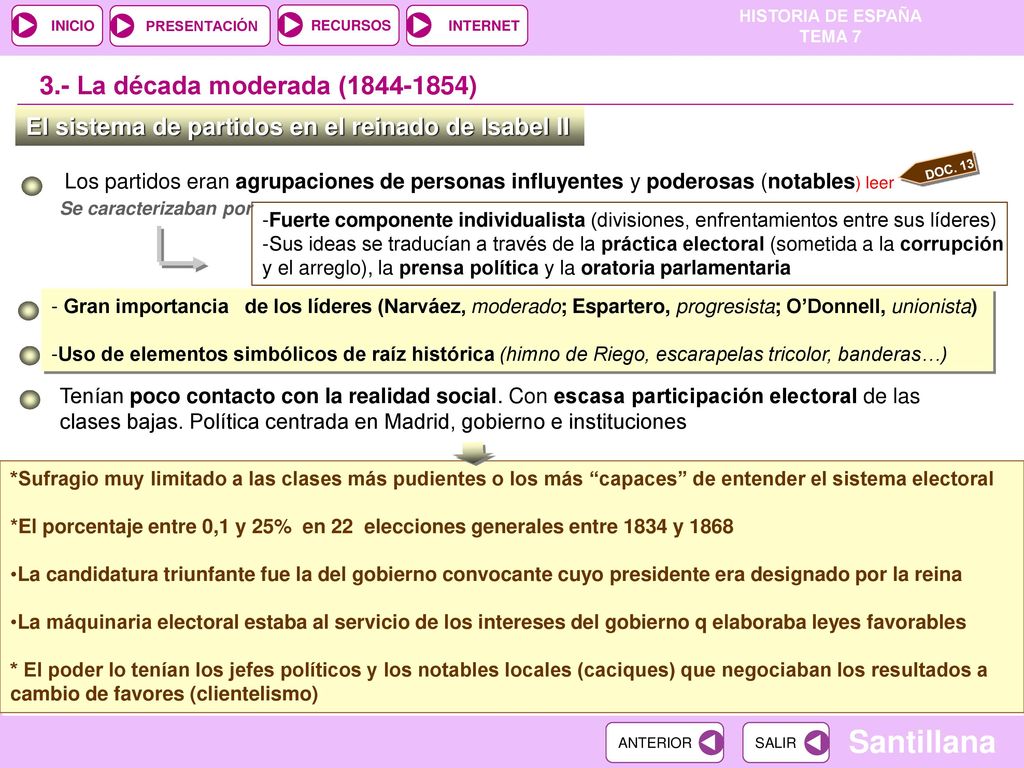
Task: Click the bullet beside 'Gran importancia de los líderes'
Action: pyautogui.click(x=29, y=310)
